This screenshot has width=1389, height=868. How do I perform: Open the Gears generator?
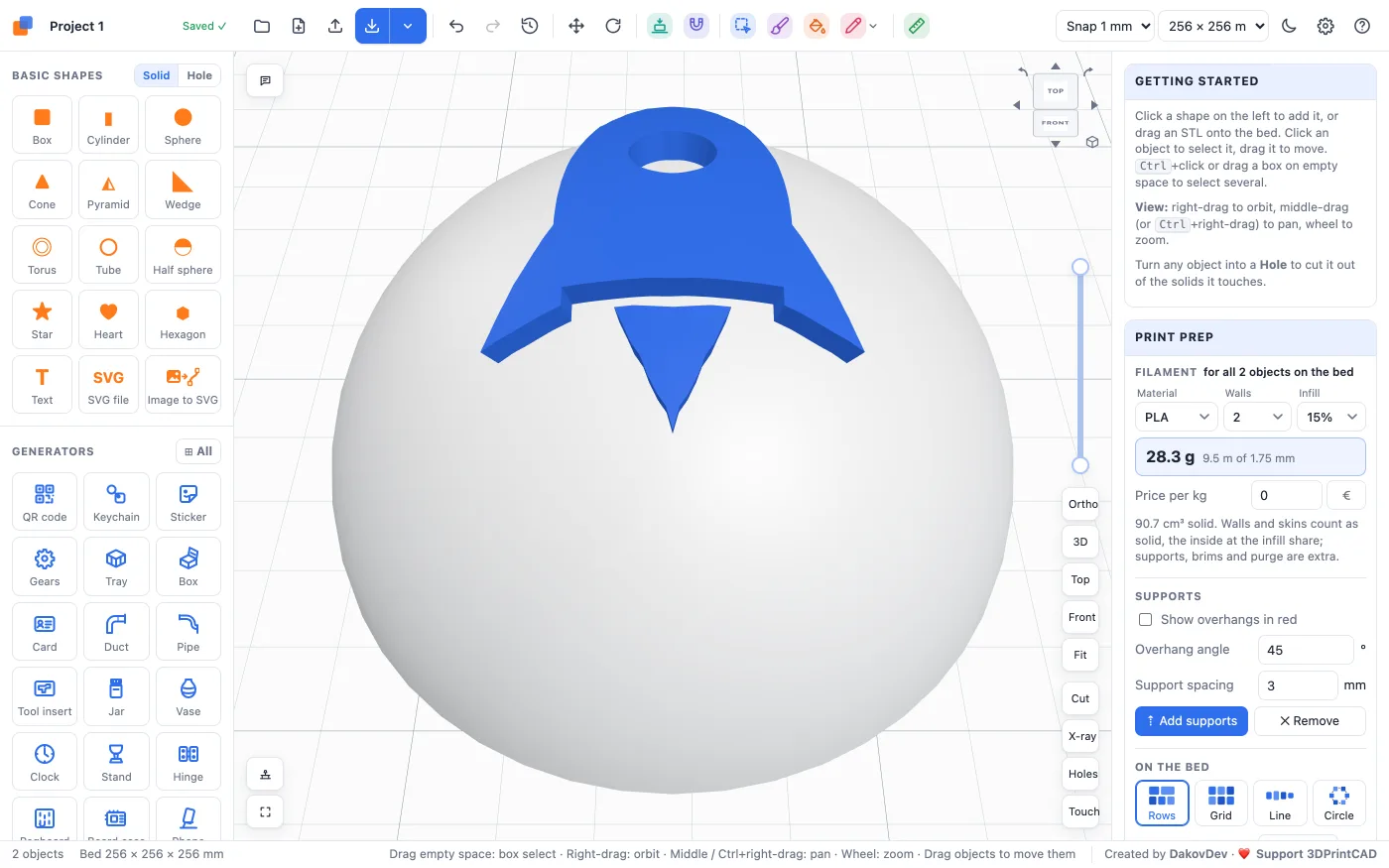45,566
